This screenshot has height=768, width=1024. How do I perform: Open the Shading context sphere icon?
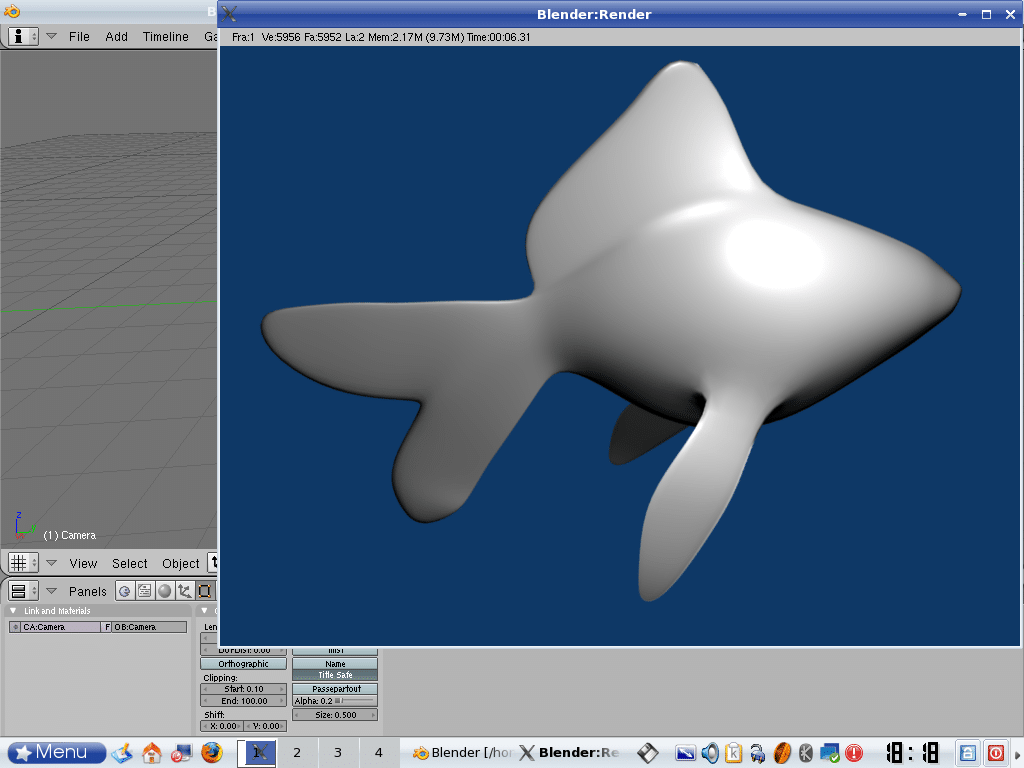[x=165, y=591]
